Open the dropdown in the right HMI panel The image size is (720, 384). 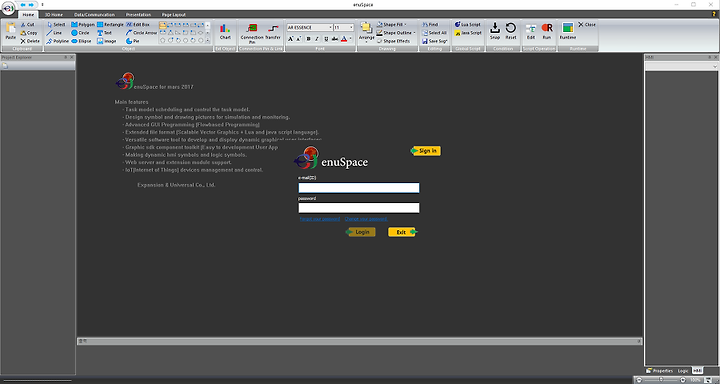click(x=714, y=67)
